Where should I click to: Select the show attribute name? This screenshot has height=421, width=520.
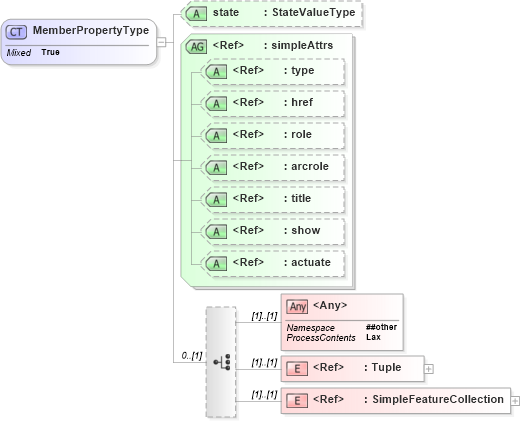tap(306, 230)
